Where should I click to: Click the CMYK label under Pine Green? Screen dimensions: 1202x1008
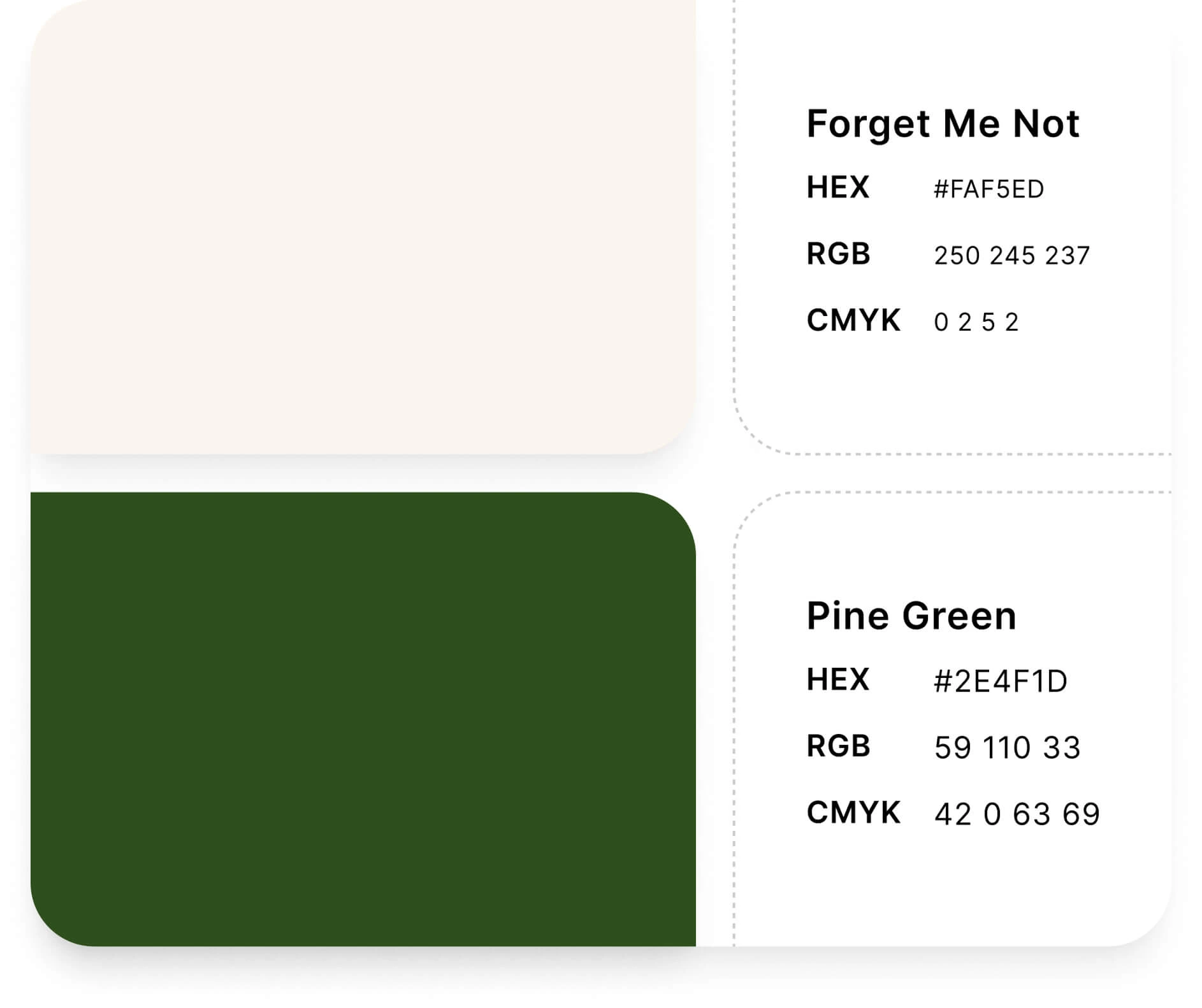[853, 813]
